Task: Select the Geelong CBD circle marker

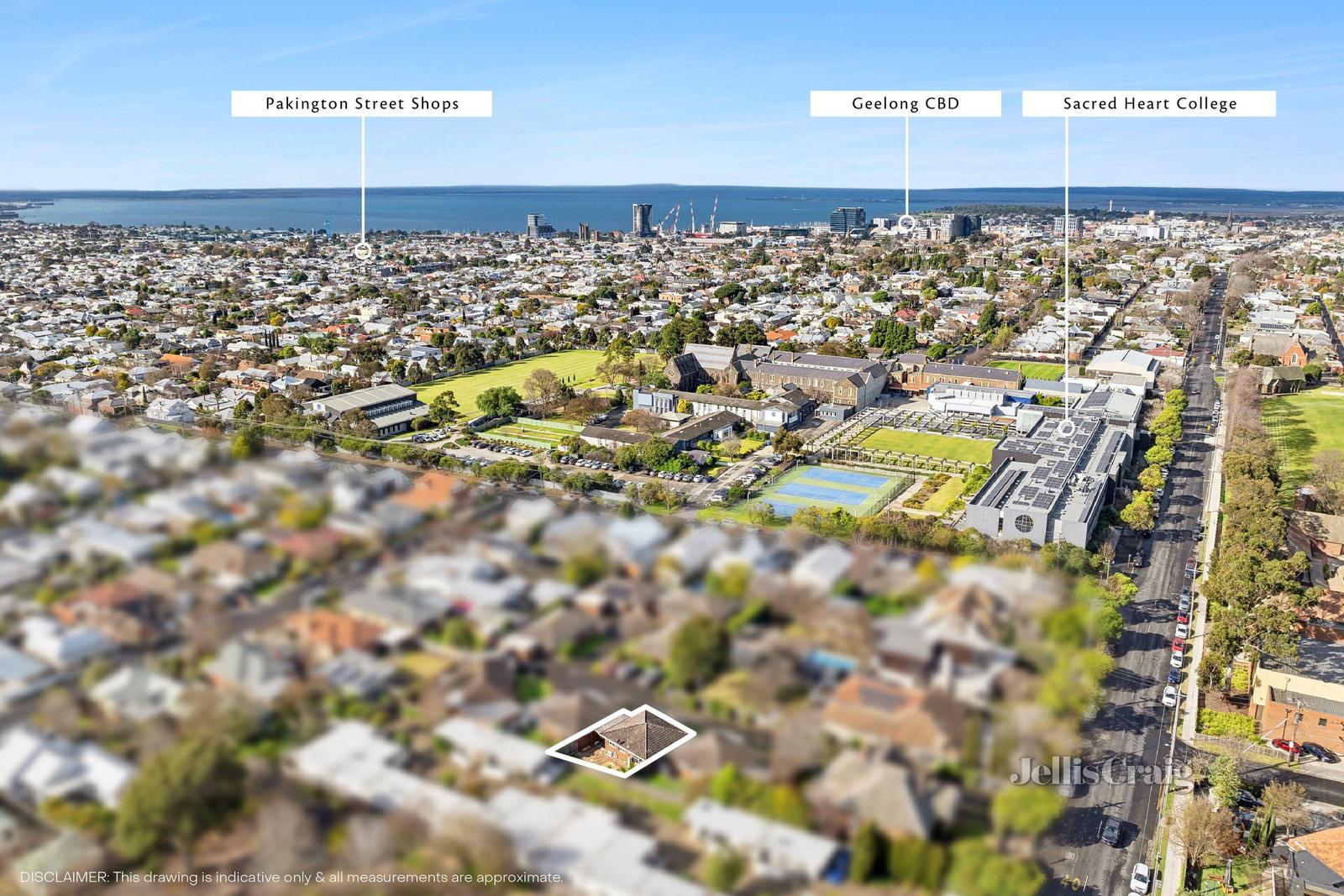Action: [906, 223]
